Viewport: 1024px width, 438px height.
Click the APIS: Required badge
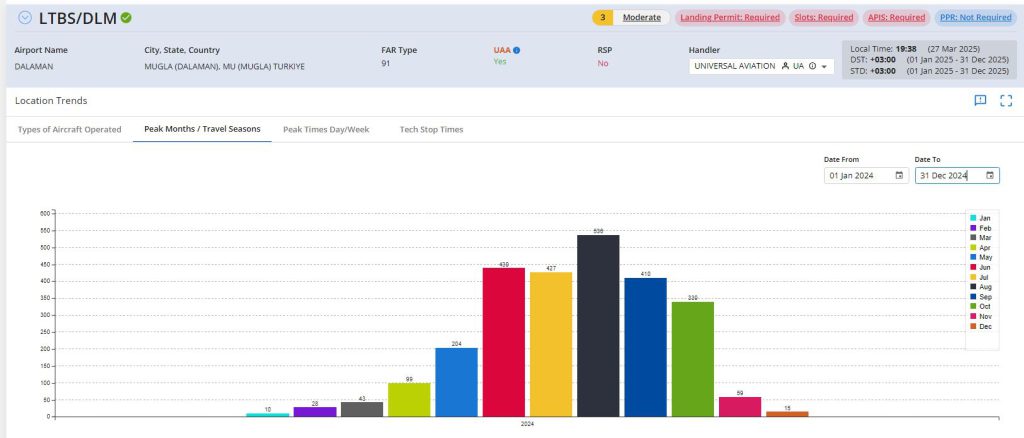[896, 18]
